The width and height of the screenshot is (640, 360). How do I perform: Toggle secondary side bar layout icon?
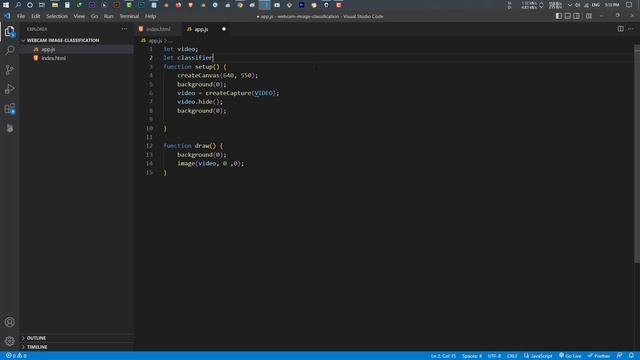(577, 16)
